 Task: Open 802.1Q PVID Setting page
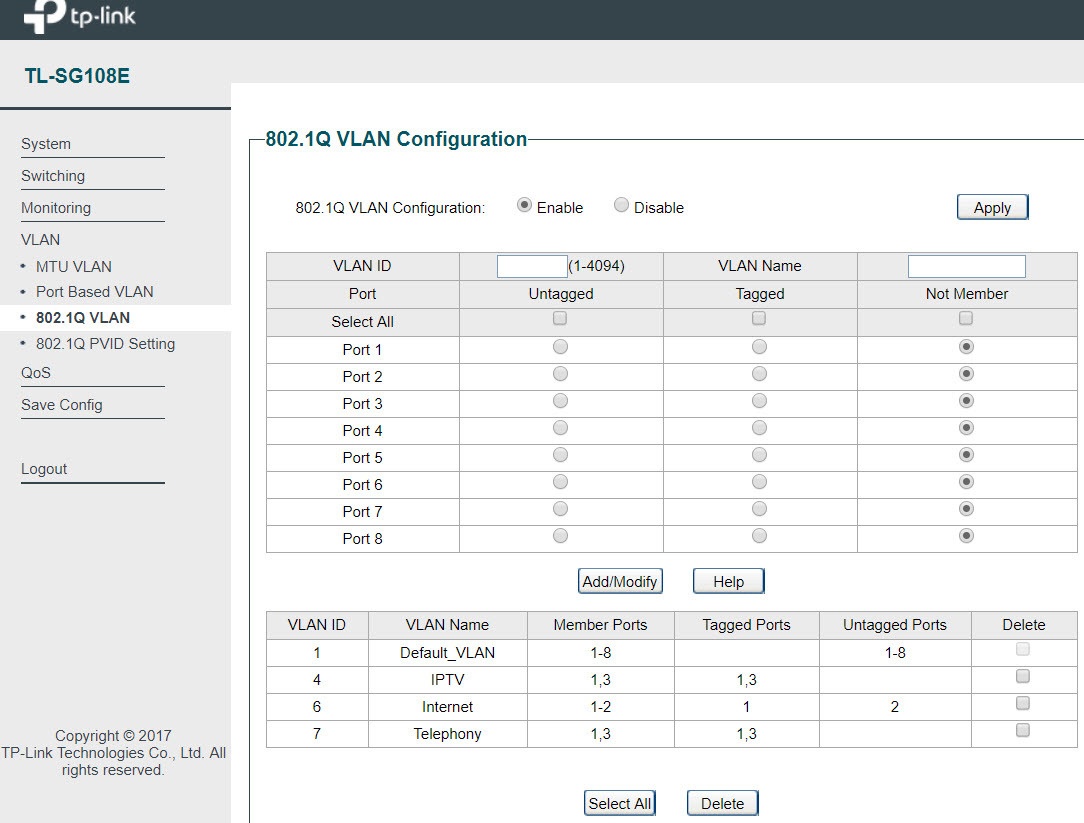105,344
